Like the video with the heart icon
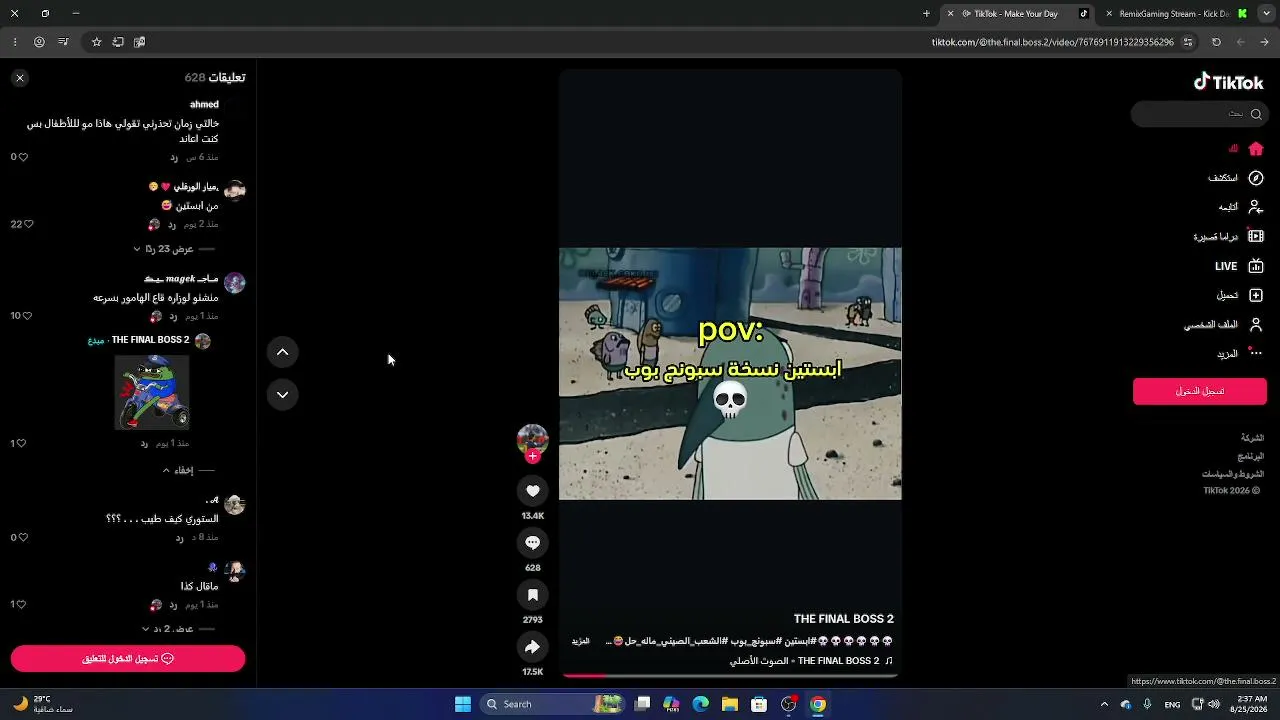Screen dimensions: 1280x720 tap(532, 491)
